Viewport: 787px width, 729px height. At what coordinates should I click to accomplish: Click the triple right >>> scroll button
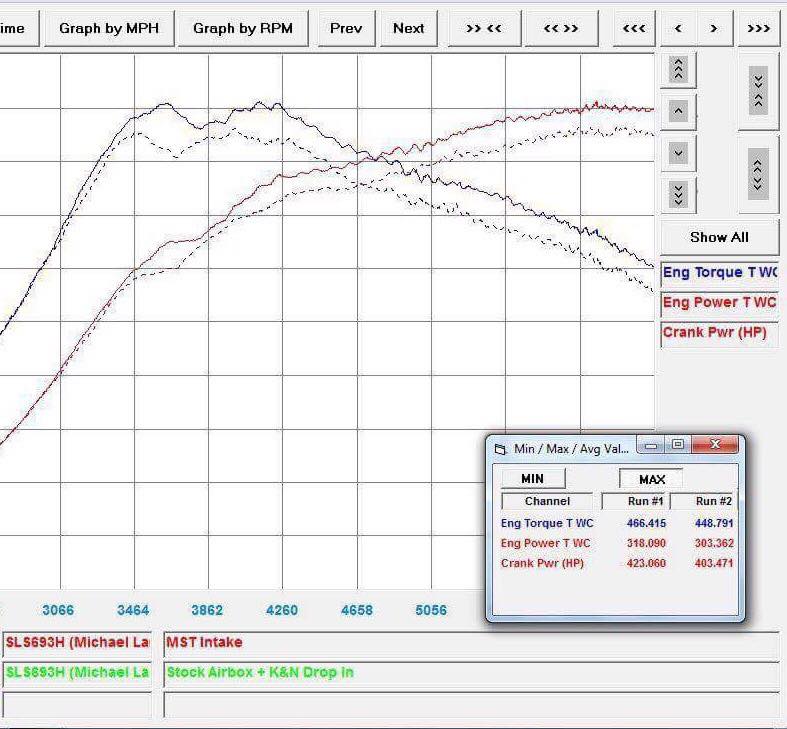click(x=758, y=29)
